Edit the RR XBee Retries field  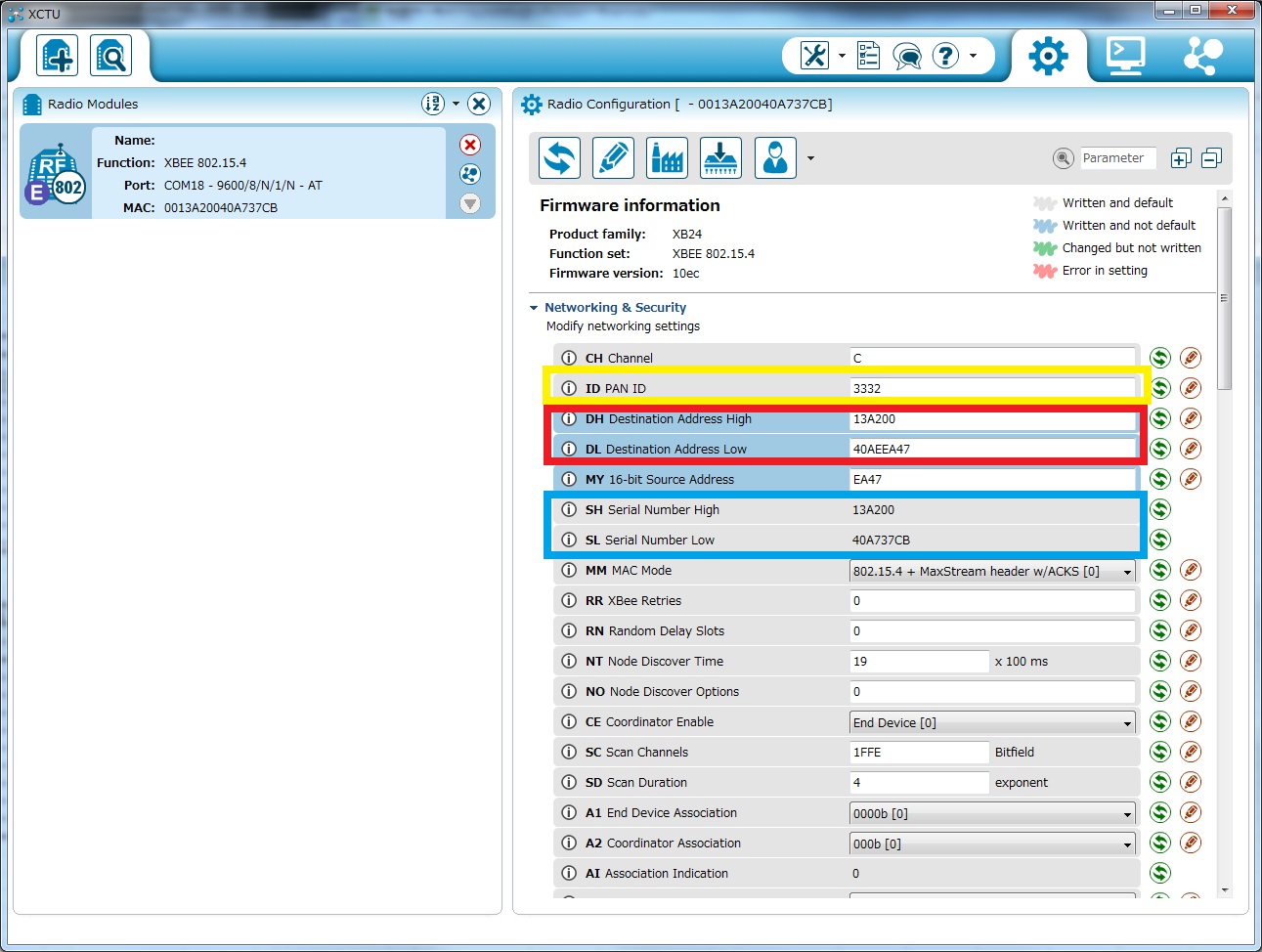(x=992, y=600)
